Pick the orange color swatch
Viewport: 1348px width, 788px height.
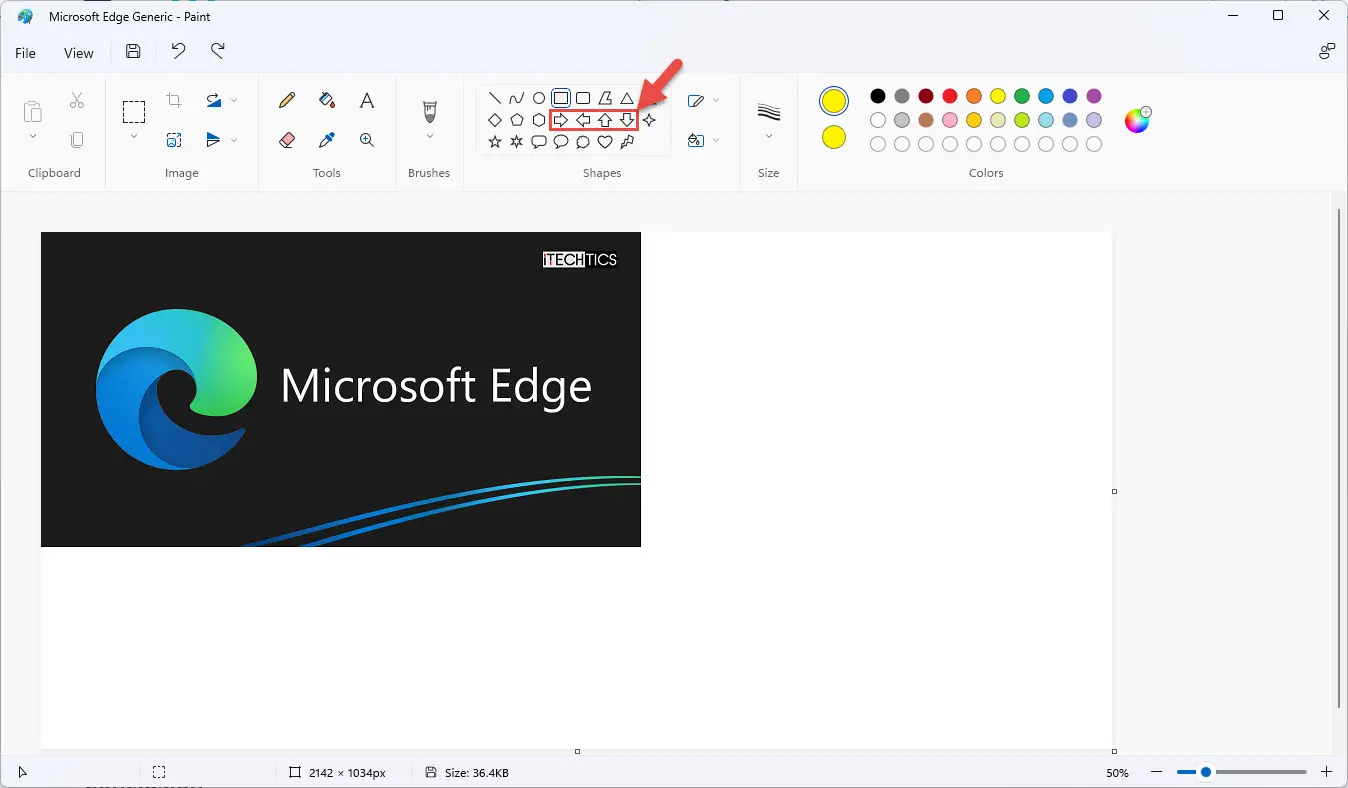tap(974, 96)
